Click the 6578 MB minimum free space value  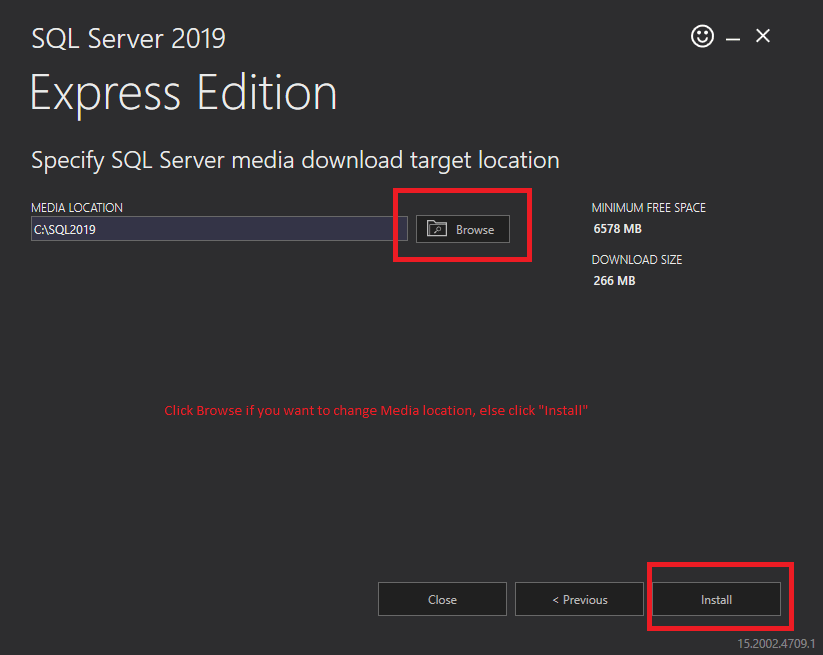617,229
